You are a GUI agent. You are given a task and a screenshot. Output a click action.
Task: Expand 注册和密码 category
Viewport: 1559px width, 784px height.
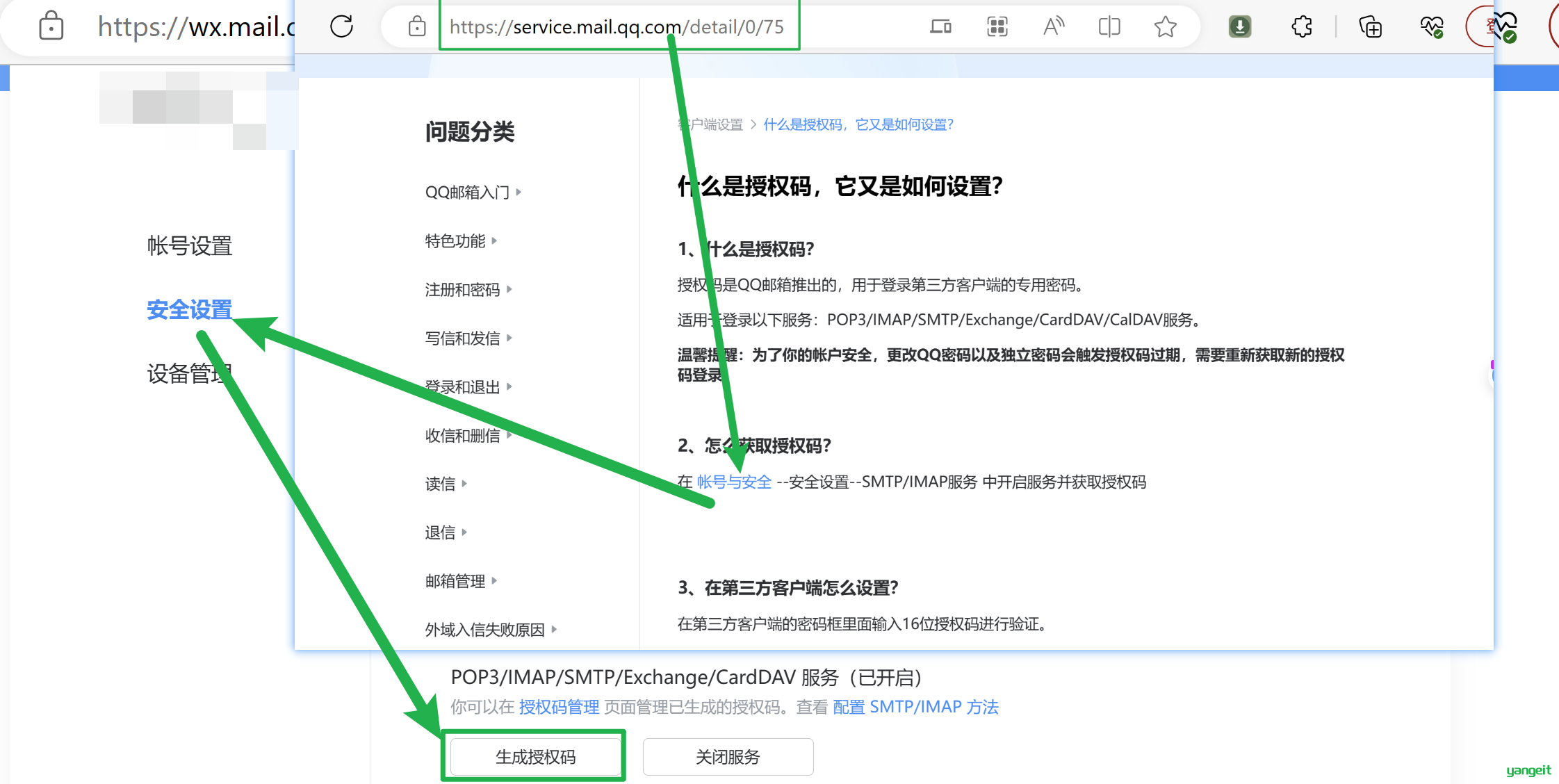(x=468, y=289)
